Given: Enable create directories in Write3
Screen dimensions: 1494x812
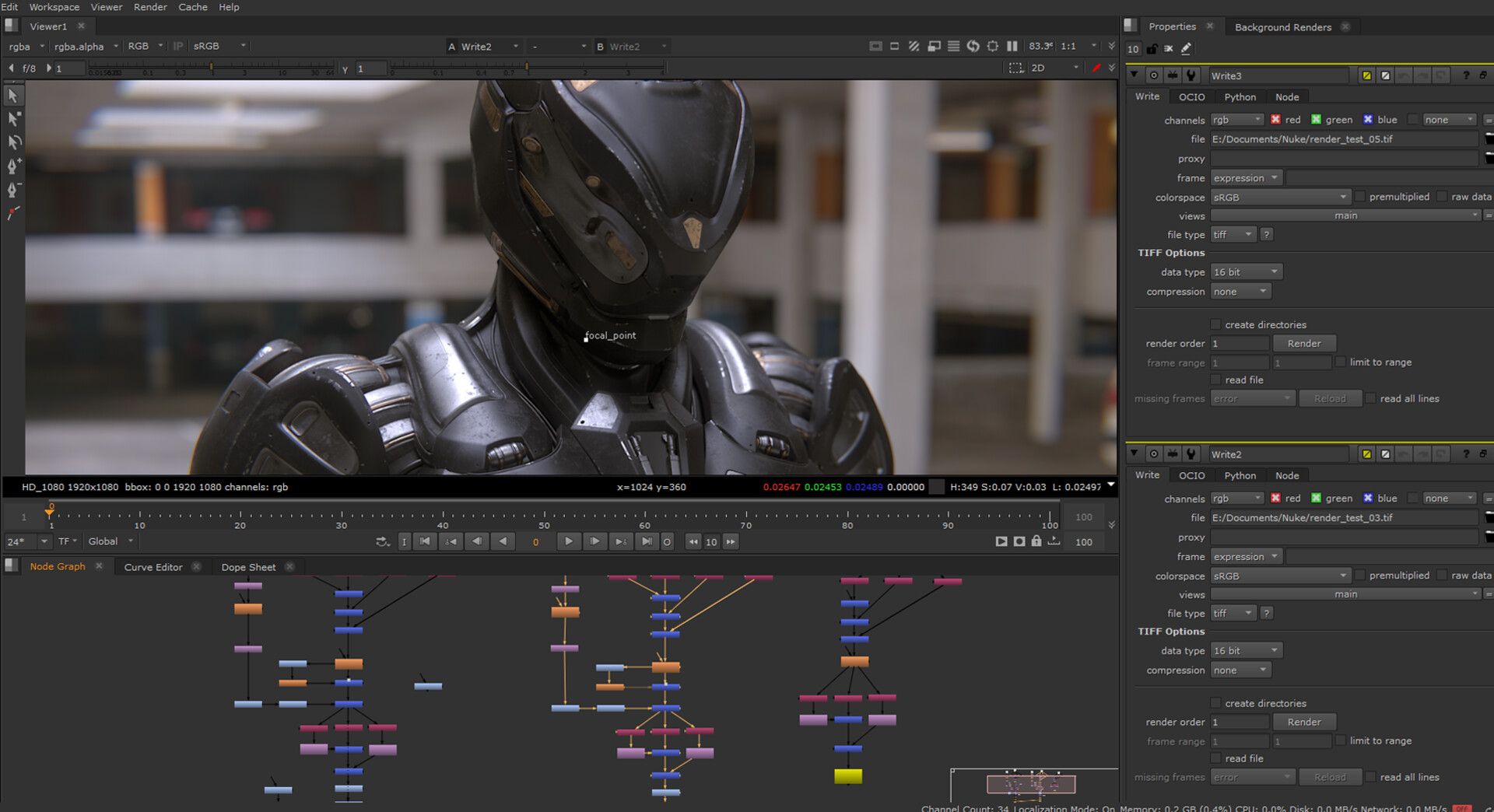Looking at the screenshot, I should [x=1215, y=324].
